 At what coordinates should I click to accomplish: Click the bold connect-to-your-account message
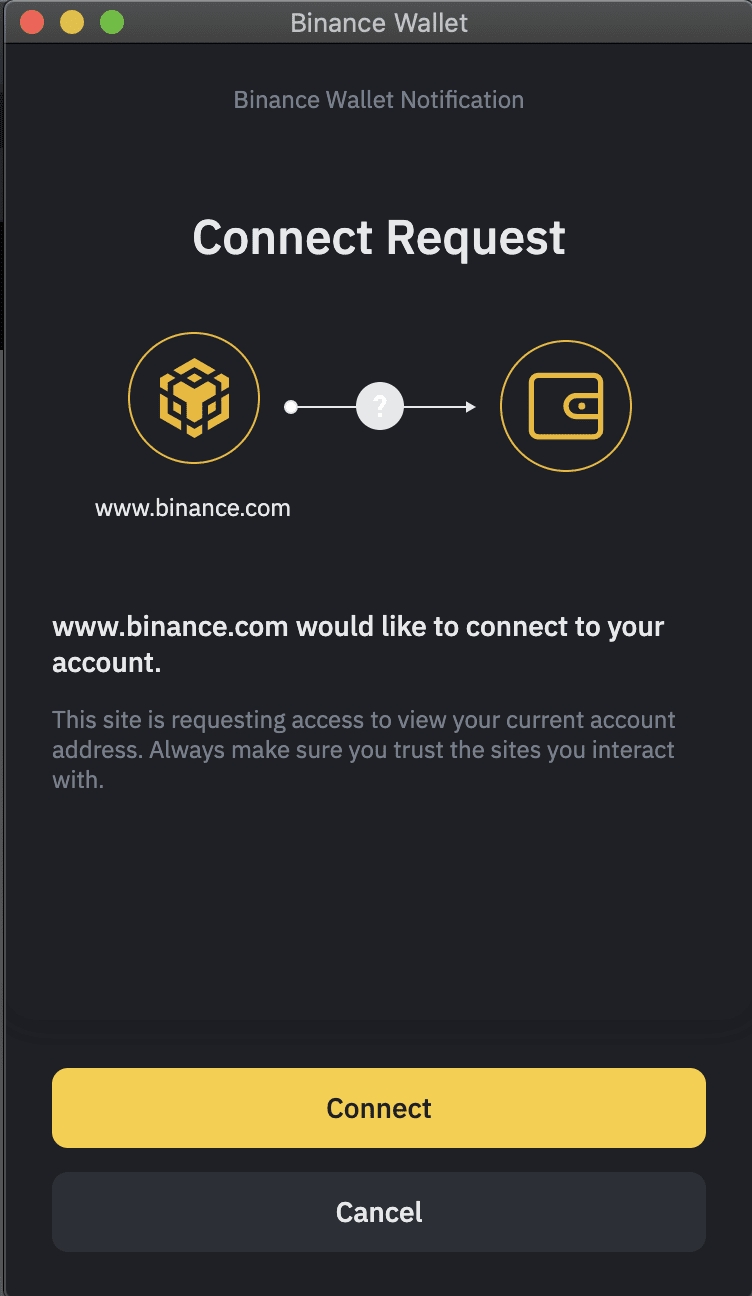(358, 645)
